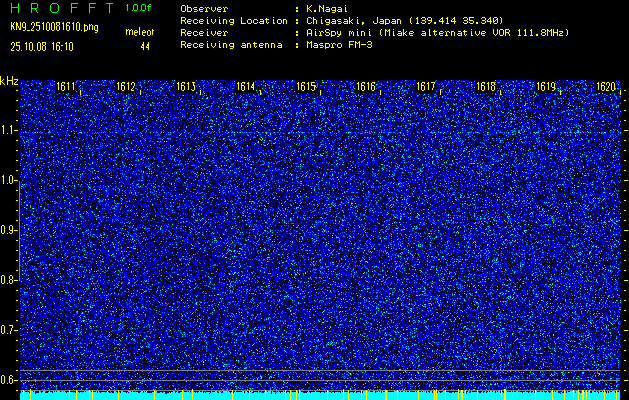Click the 1617 time marker
This screenshot has height=400, width=629.
click(x=425, y=87)
